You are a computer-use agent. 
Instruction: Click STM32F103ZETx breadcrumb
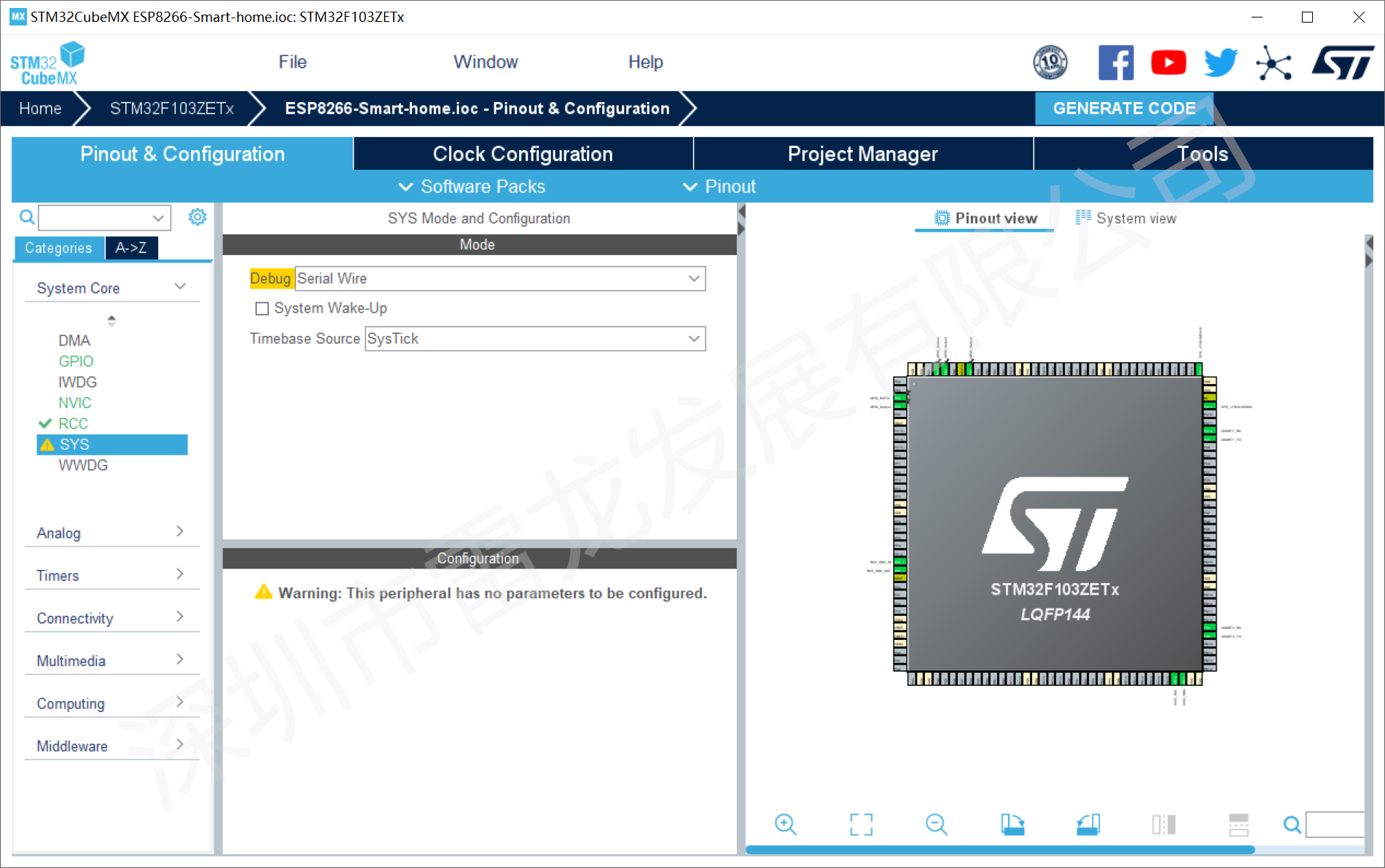click(171, 109)
